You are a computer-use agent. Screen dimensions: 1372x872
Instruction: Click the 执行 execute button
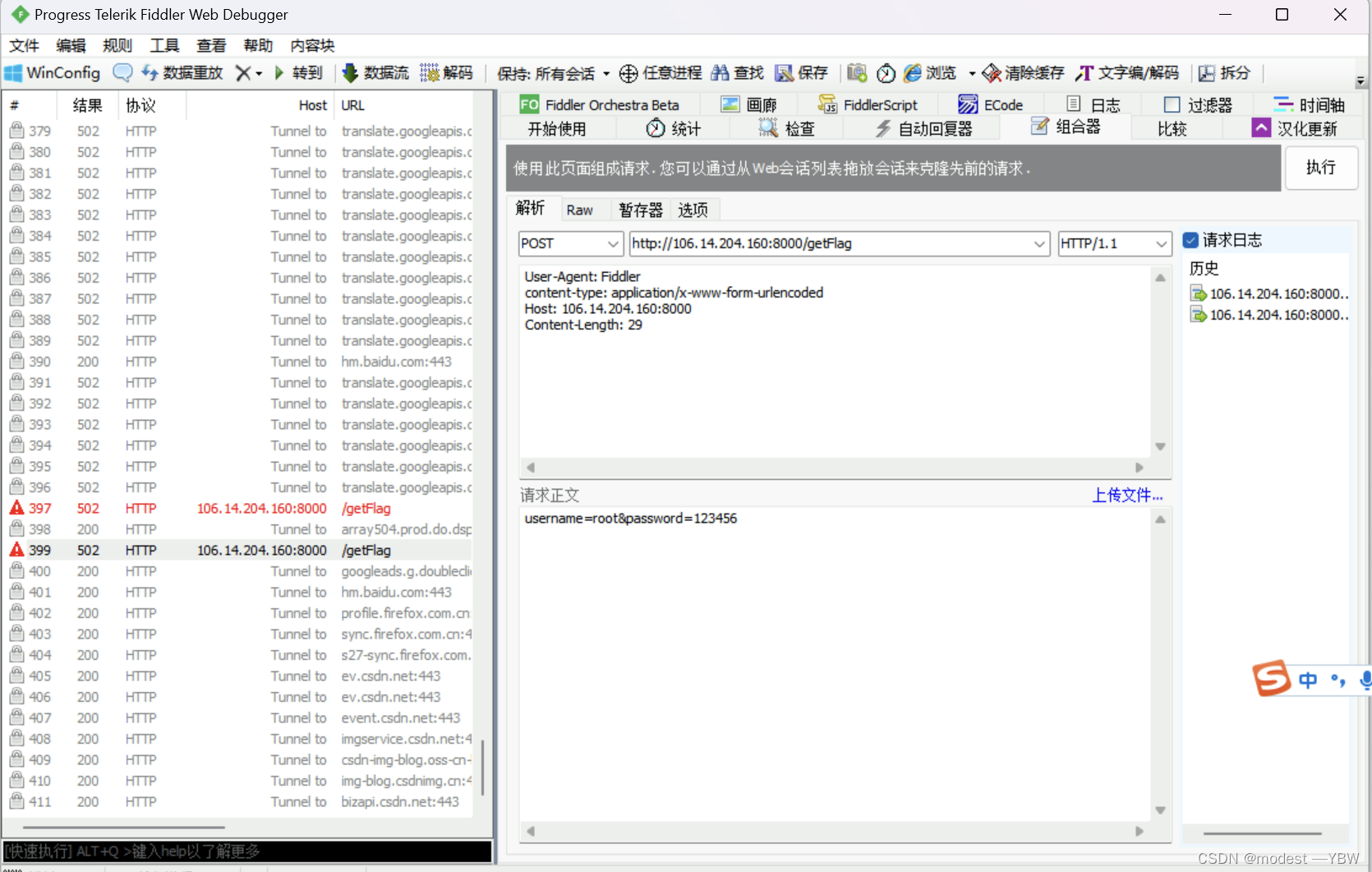click(1321, 168)
